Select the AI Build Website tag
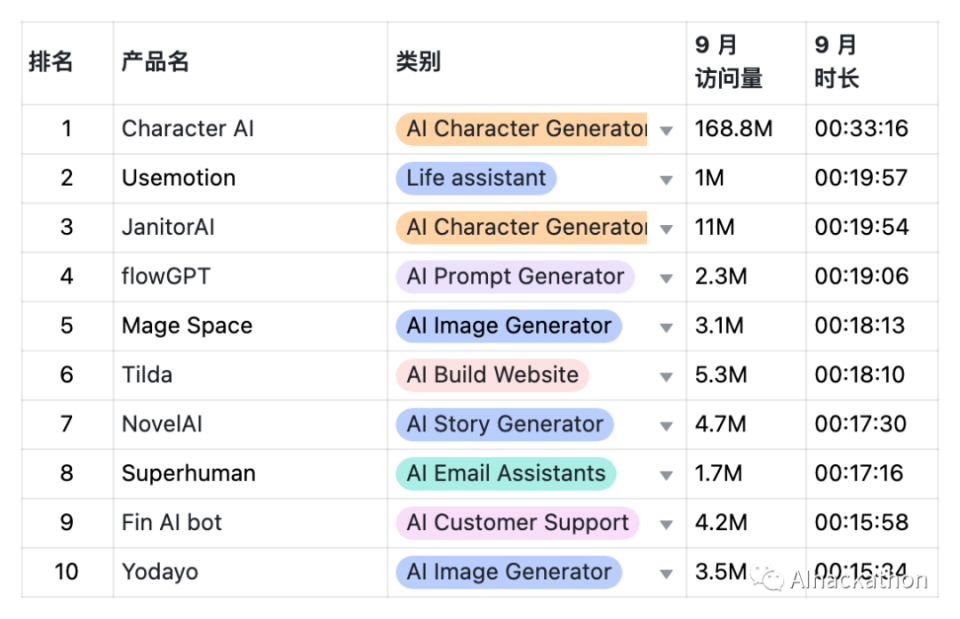 492,375
